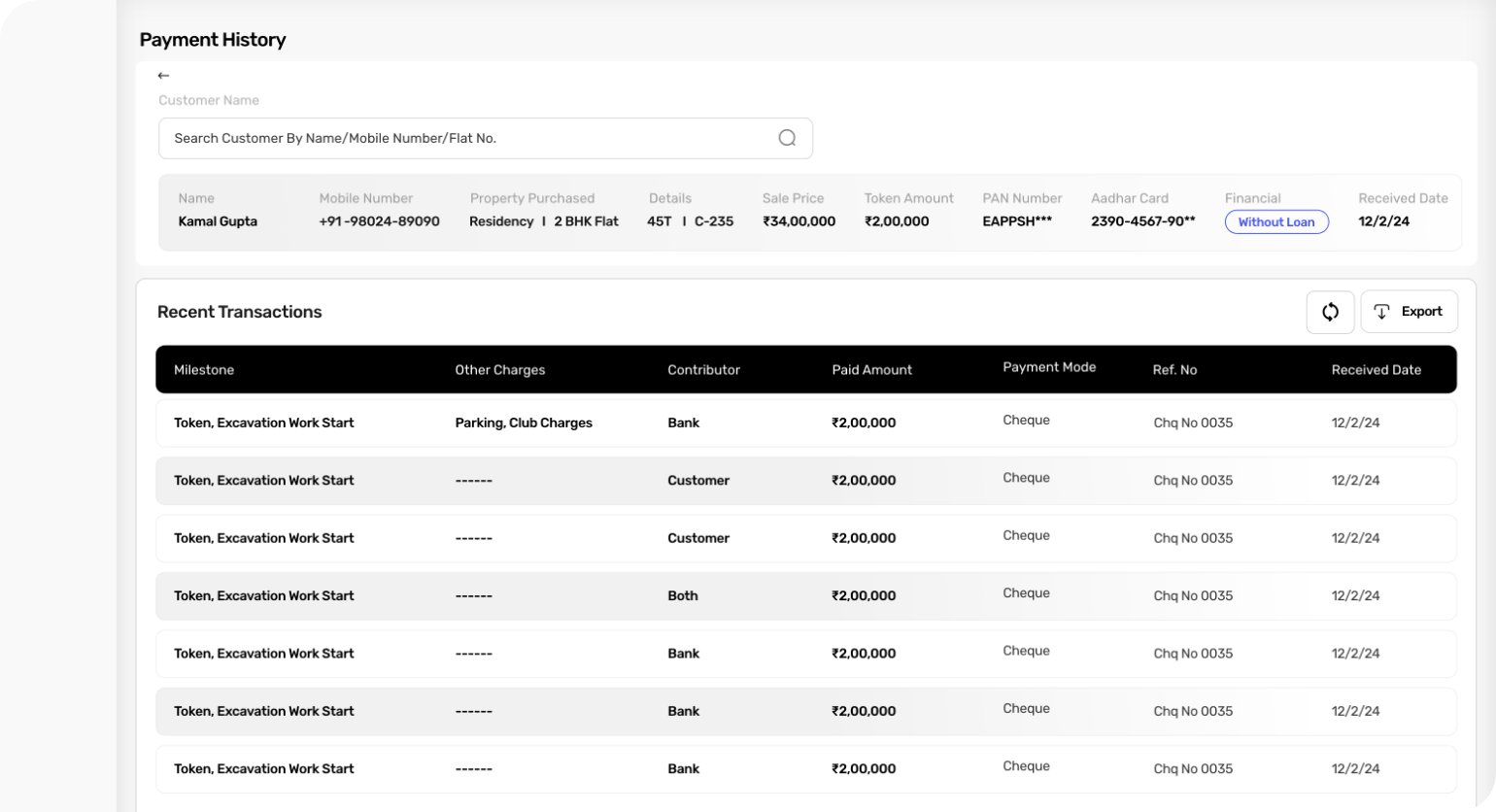Click Residency 2 BHK Flat text
Screen dimensions: 1496x812
(544, 221)
